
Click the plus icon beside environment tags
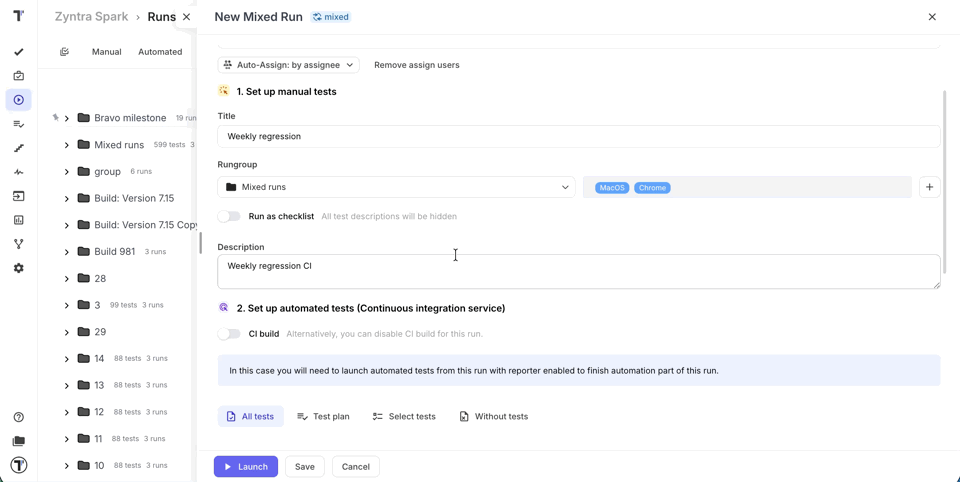pos(929,187)
